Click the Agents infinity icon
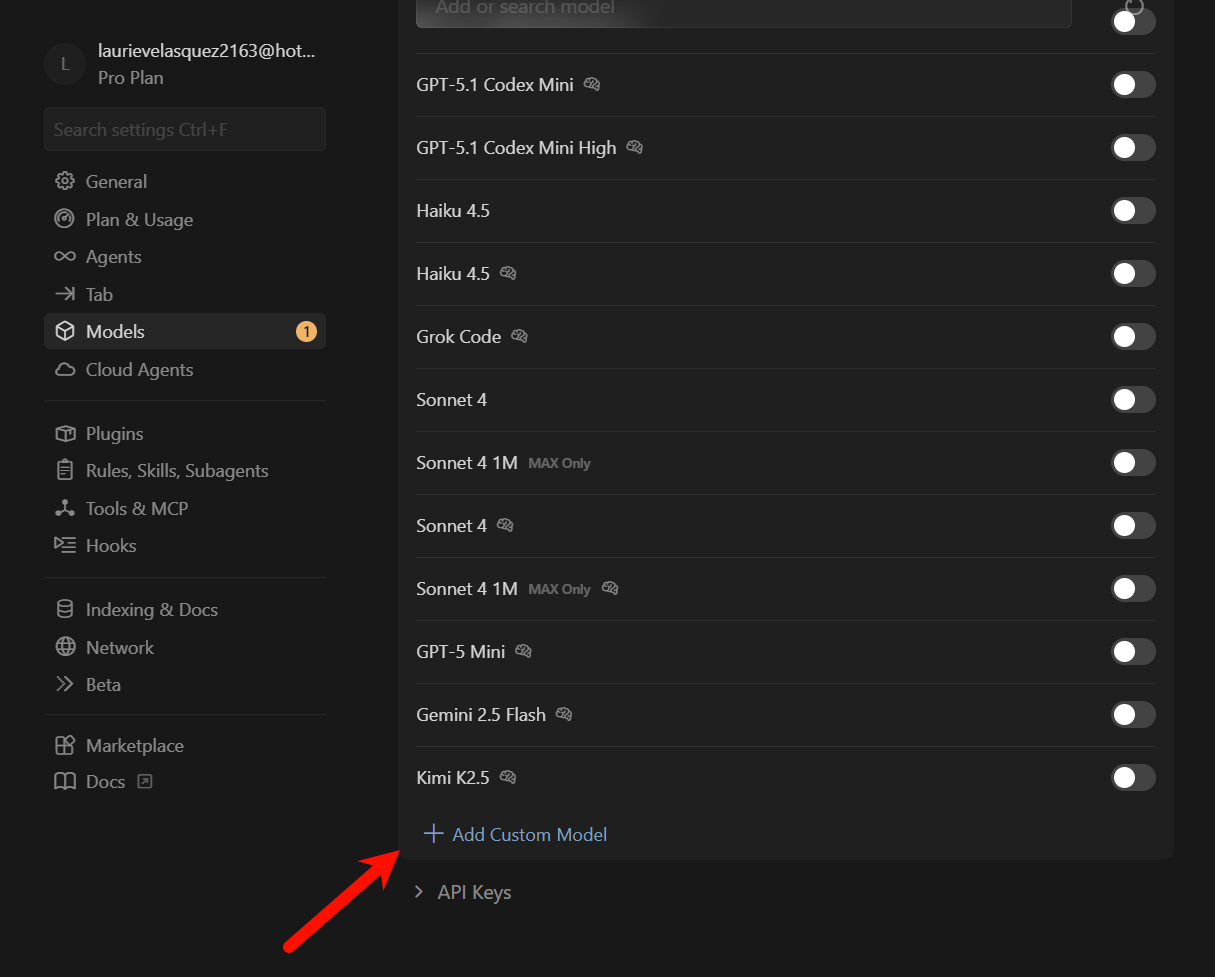 click(x=65, y=256)
